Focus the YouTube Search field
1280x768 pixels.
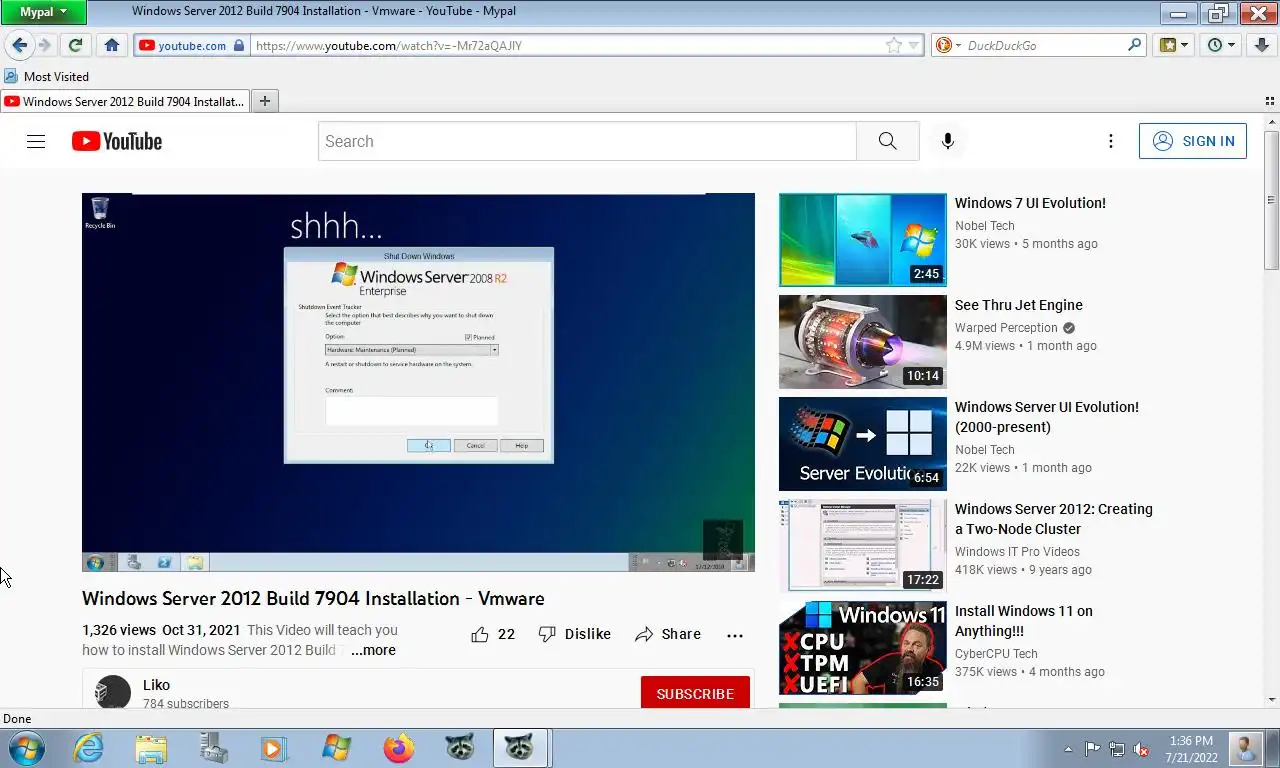[x=587, y=141]
